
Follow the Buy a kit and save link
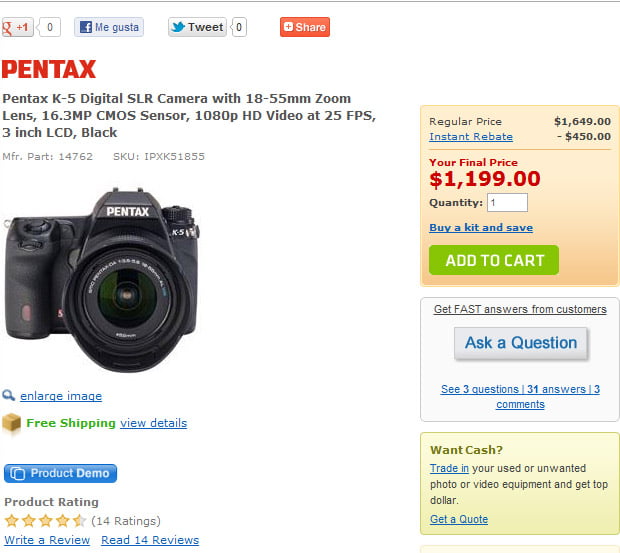click(481, 228)
